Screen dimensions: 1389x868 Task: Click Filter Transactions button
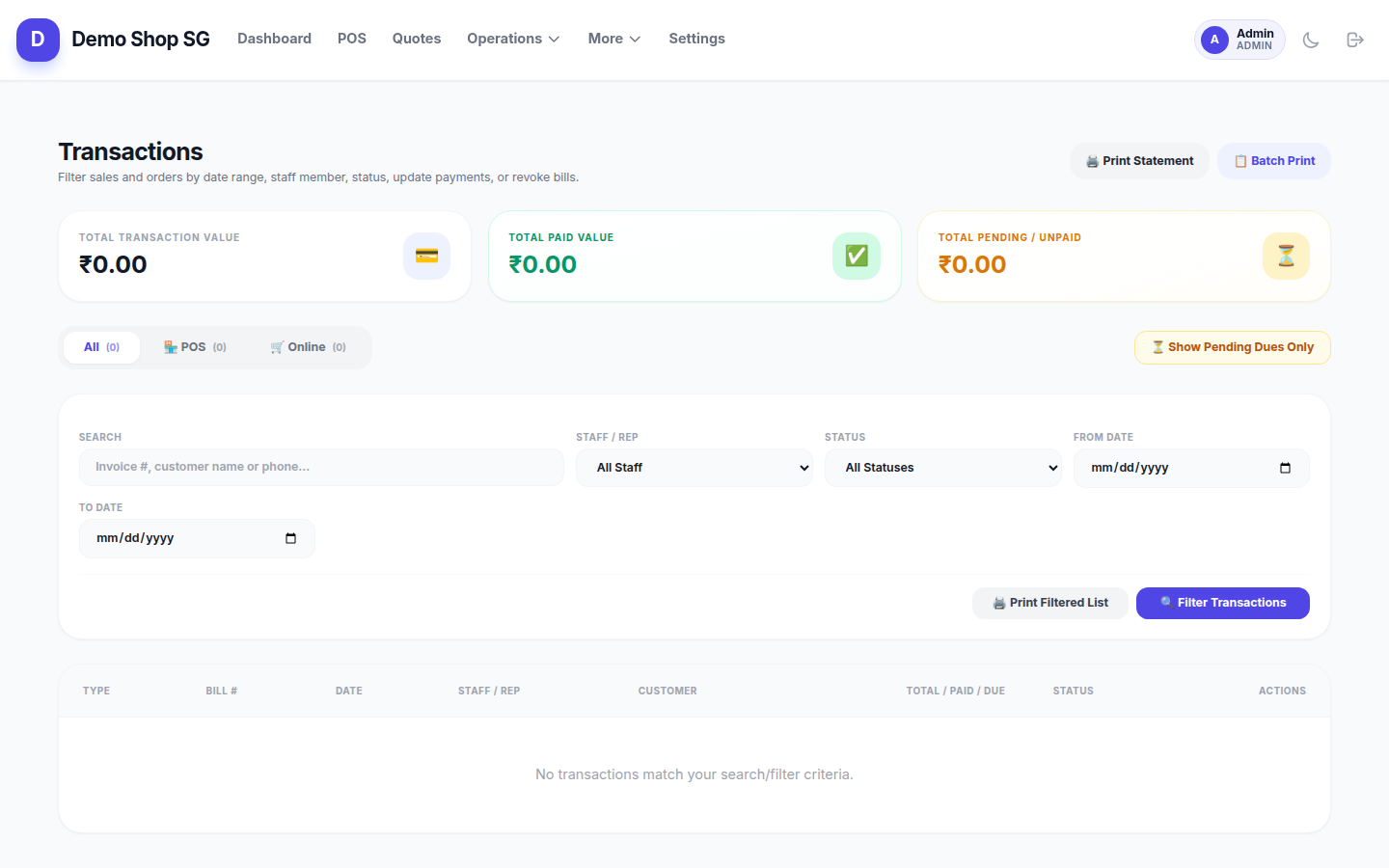click(1223, 603)
